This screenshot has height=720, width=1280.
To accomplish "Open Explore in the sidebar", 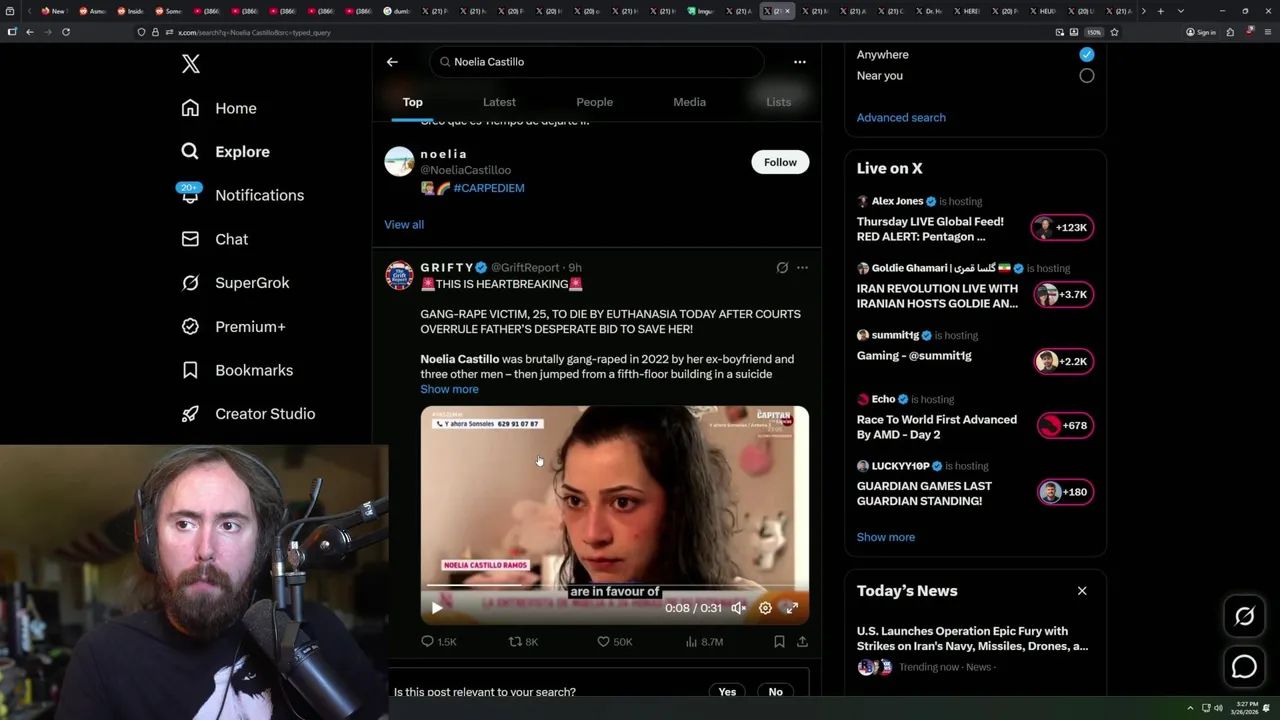I will point(225,152).
